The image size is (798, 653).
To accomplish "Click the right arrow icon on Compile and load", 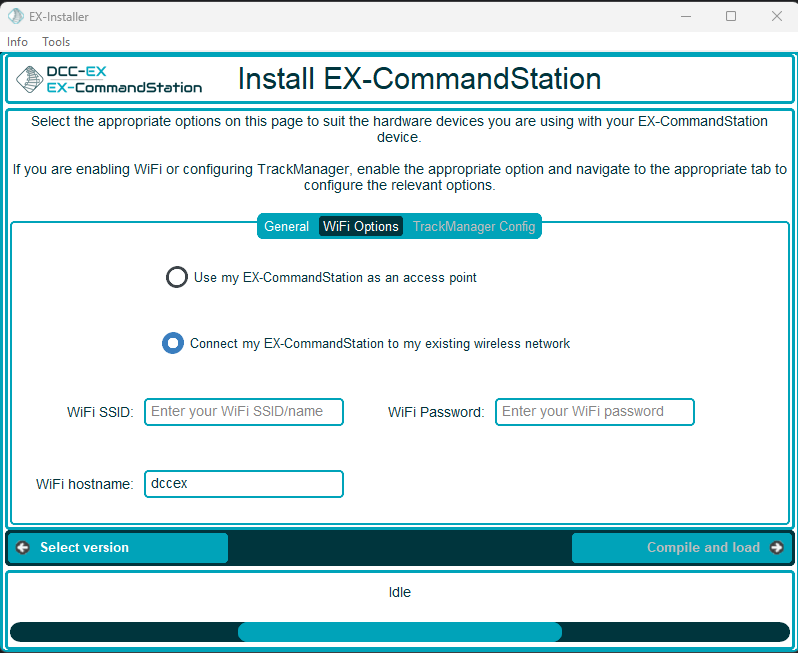I will (x=777, y=548).
